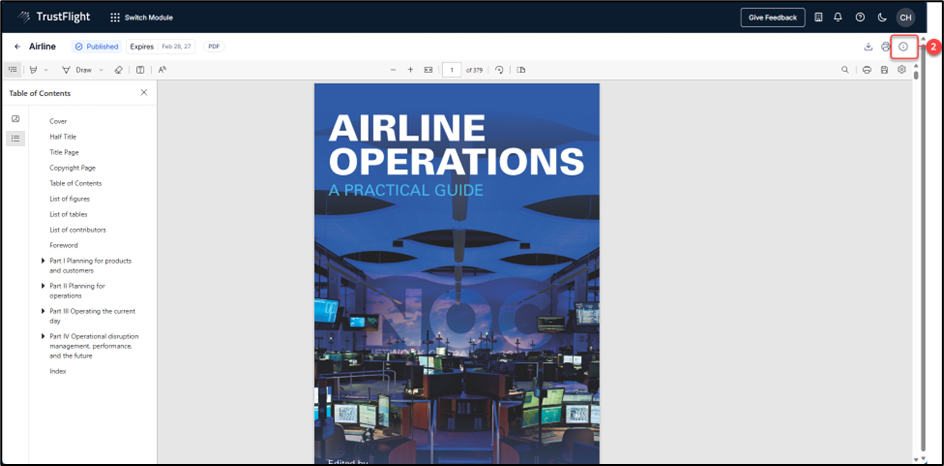Viewport: 944px width, 466px height.
Task: Open the document info panel icon
Action: coord(903,47)
